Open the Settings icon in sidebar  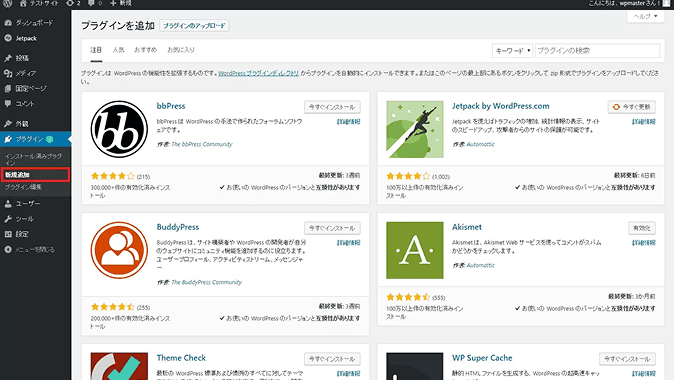[8, 234]
